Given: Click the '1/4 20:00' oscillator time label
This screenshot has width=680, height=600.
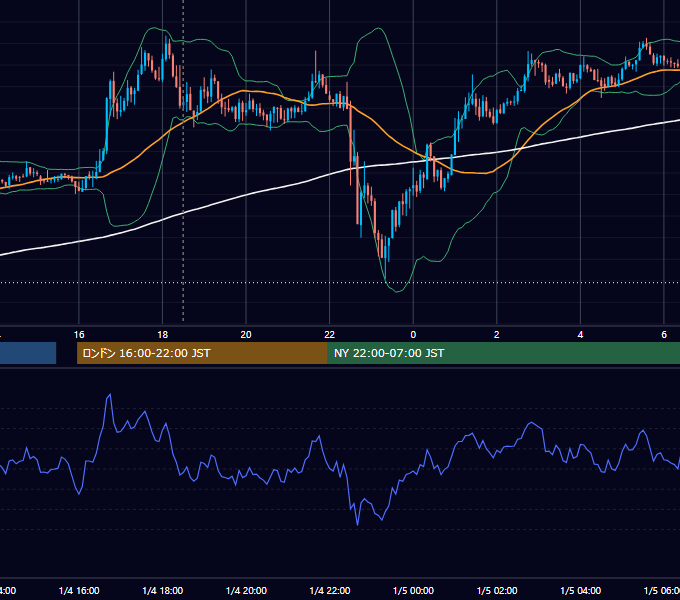Looking at the screenshot, I should click(x=246, y=591).
